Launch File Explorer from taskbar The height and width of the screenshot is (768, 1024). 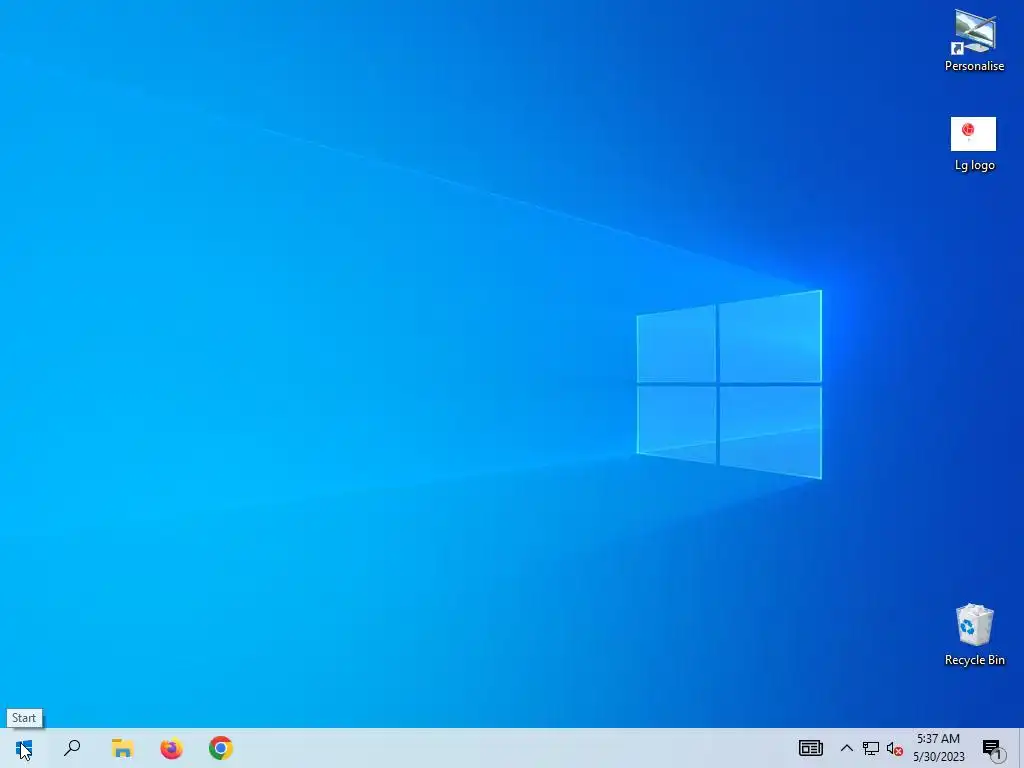(x=122, y=748)
